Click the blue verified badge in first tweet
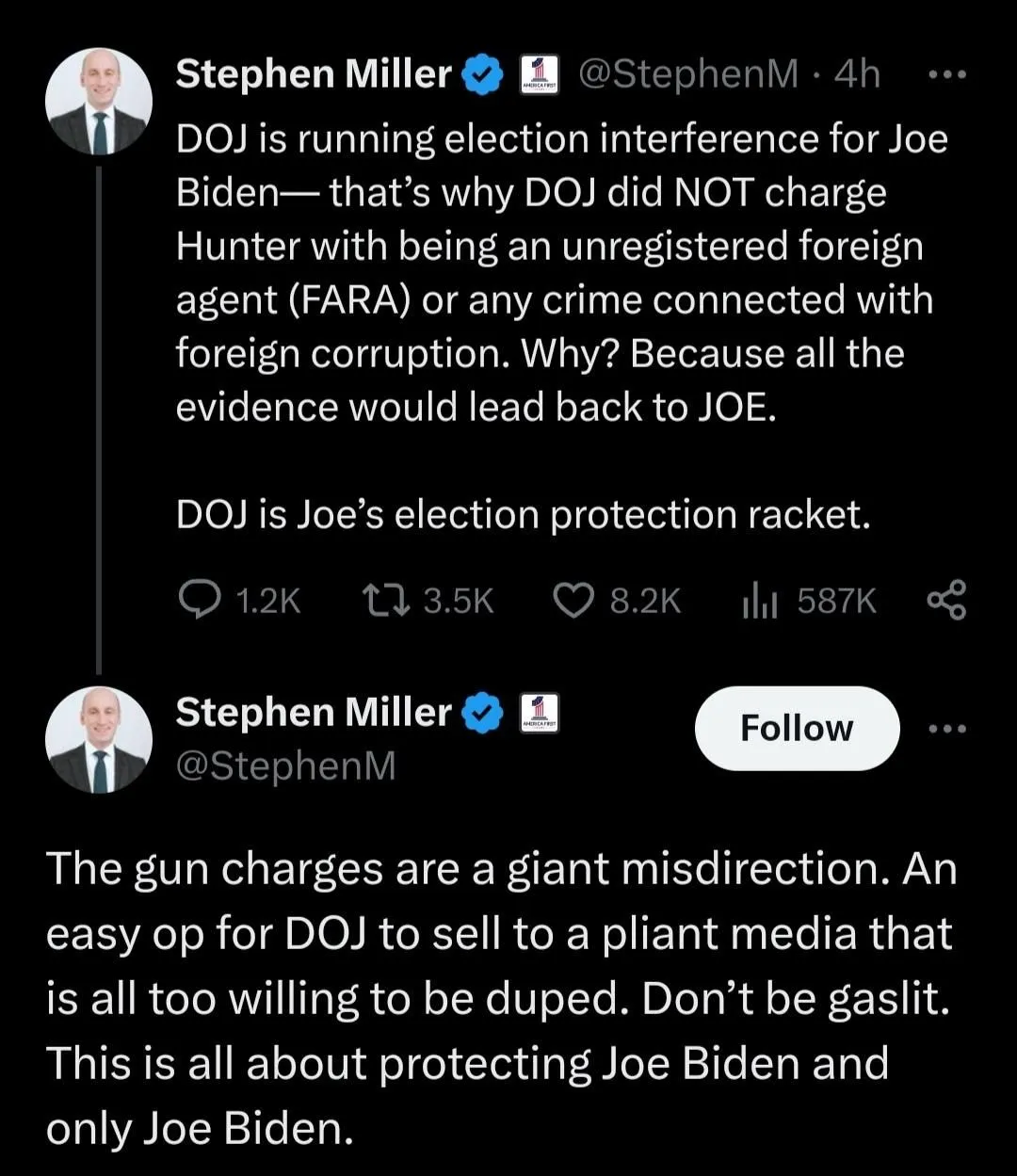 pyautogui.click(x=484, y=75)
